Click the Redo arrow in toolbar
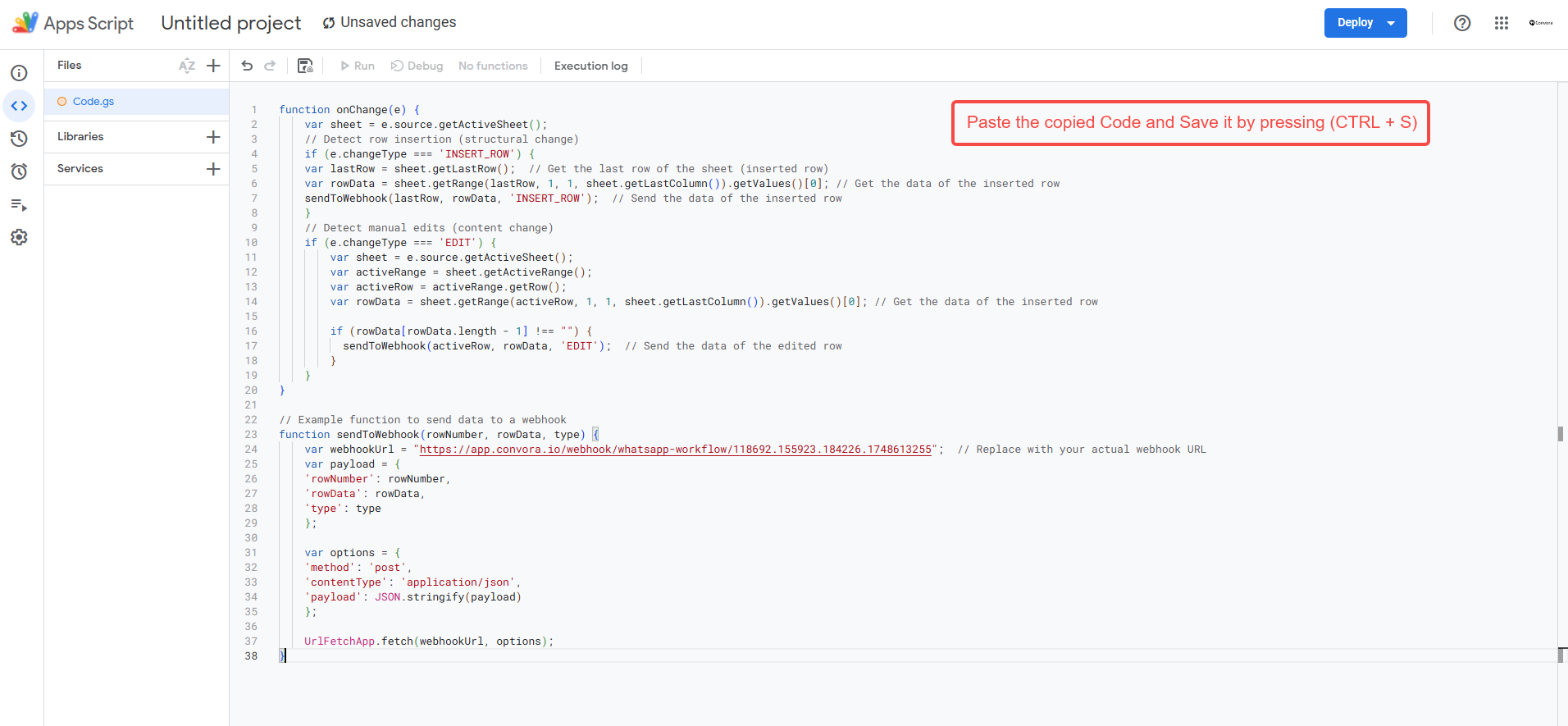The width and height of the screenshot is (1568, 726). pyautogui.click(x=270, y=66)
